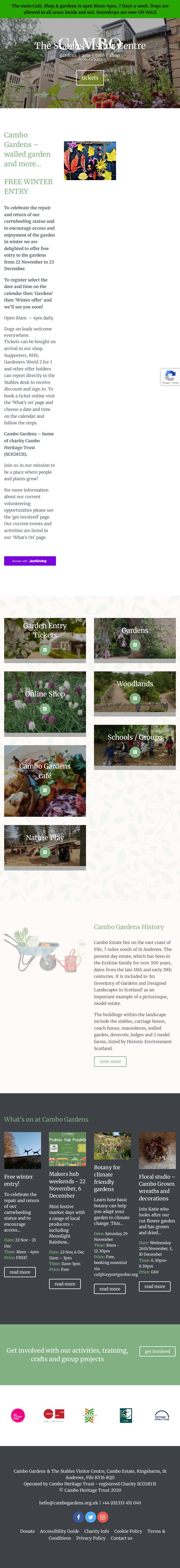This screenshot has width=180, height=1568.
Task: Click the tickets button in header
Action: [x=90, y=78]
